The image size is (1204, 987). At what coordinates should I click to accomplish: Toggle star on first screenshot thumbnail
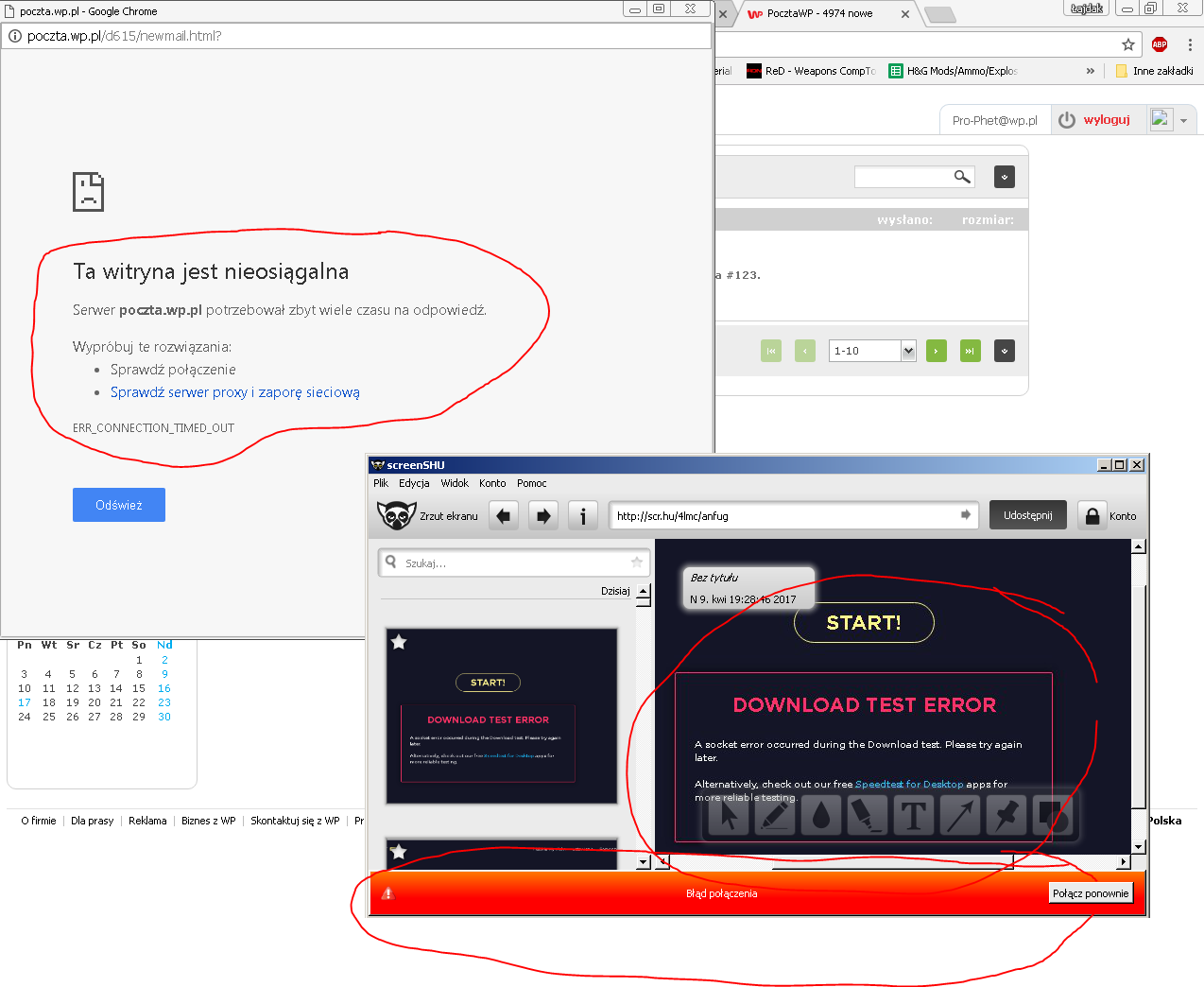(x=399, y=642)
